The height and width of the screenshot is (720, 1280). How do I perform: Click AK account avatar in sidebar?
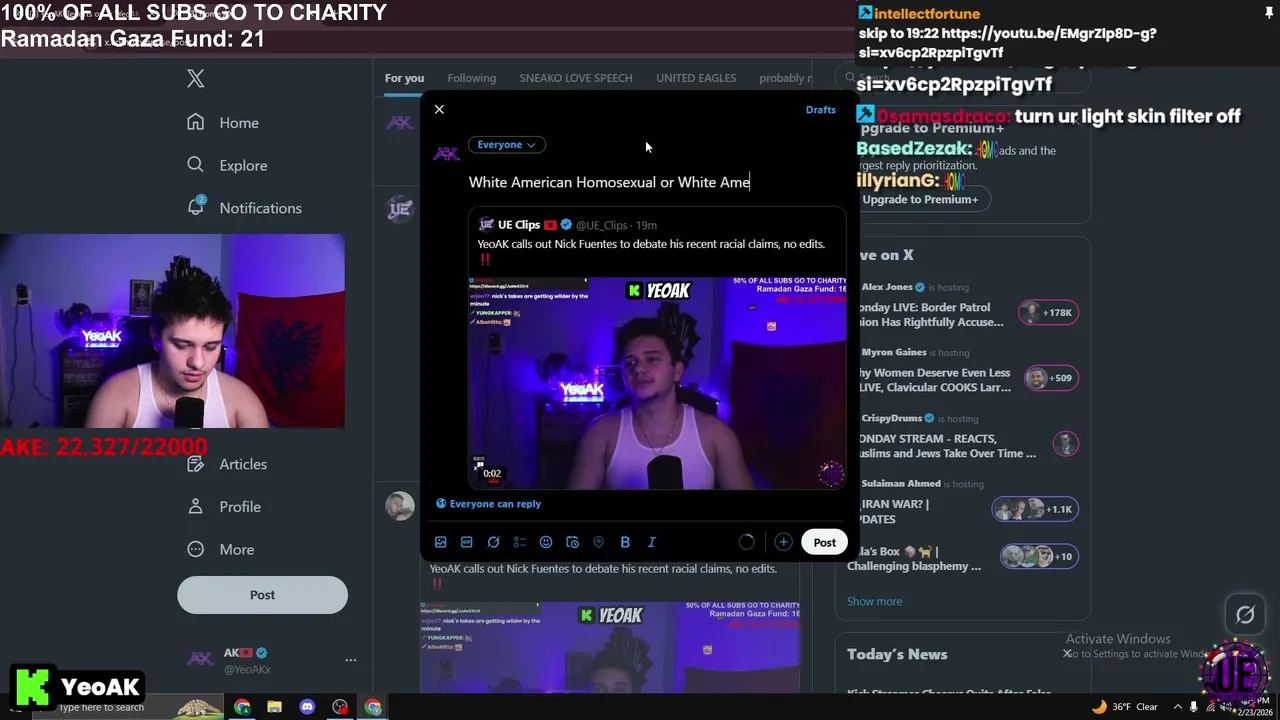[201, 659]
